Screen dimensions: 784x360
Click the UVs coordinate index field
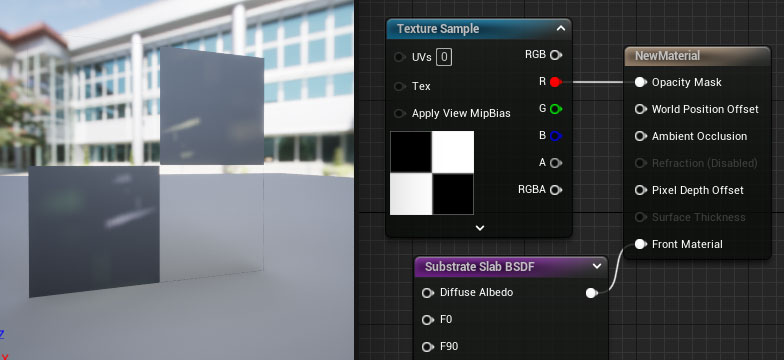click(x=444, y=58)
